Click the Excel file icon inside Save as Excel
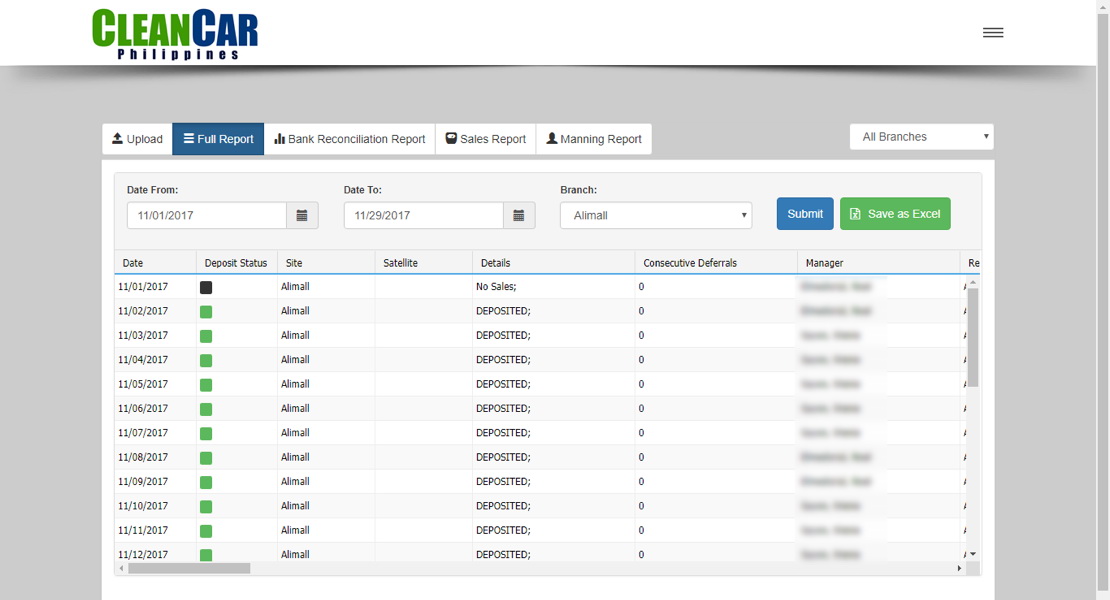 pos(856,213)
